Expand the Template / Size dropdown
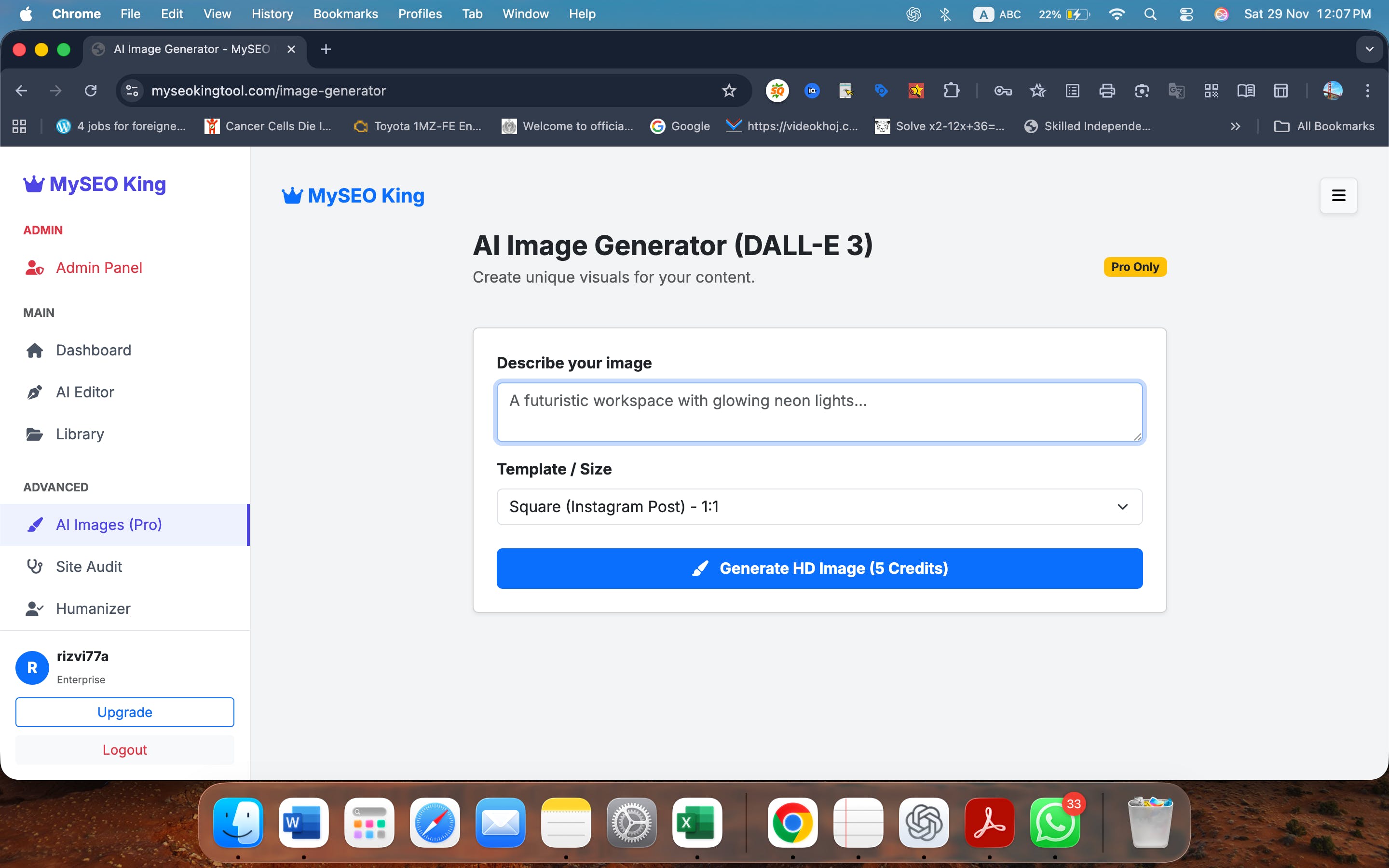 pos(819,506)
